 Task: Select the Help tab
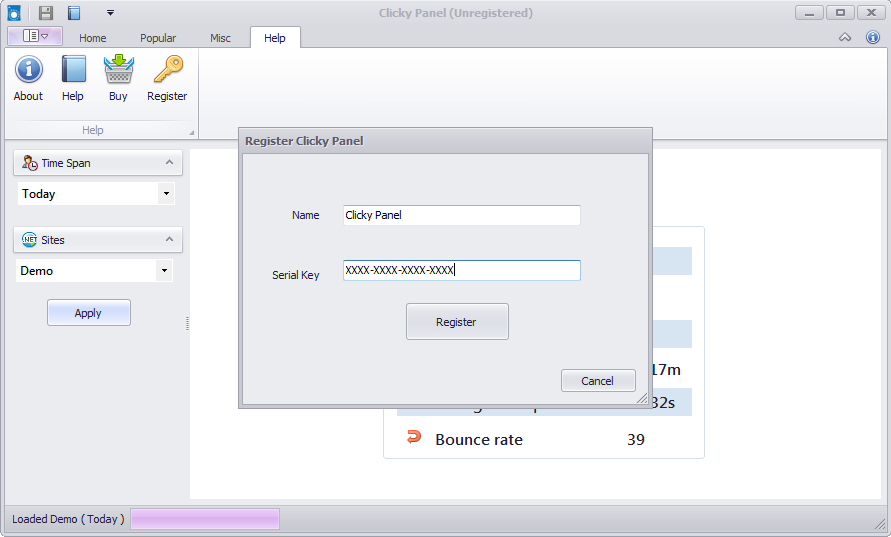[275, 38]
